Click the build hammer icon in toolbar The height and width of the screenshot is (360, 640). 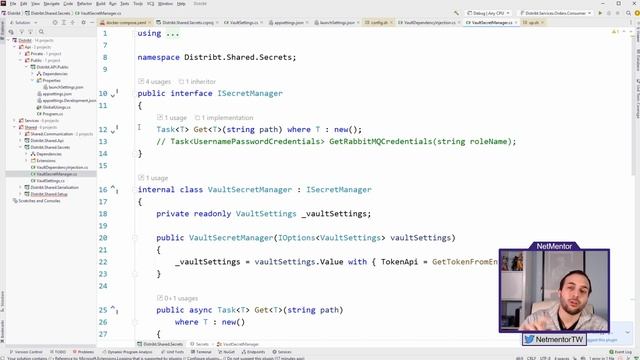(x=456, y=13)
